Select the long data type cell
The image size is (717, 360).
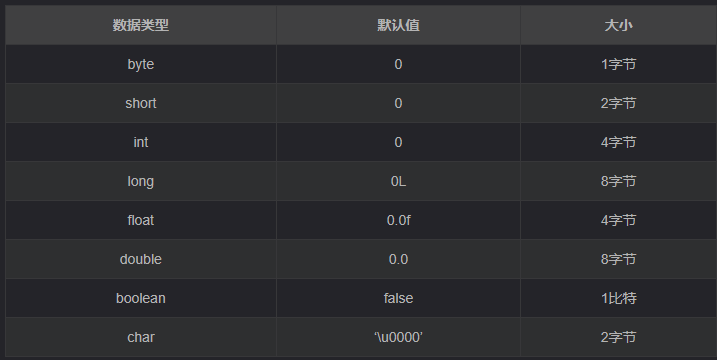141,181
